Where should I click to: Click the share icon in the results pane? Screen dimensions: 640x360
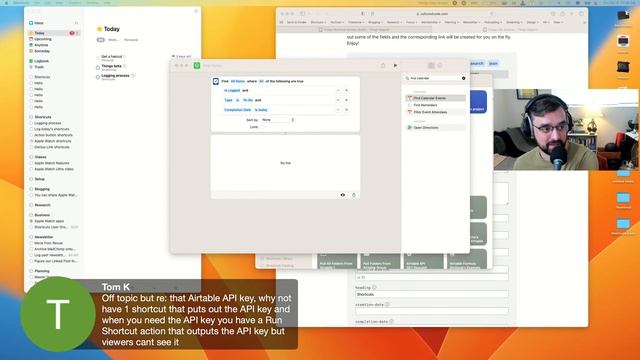coord(353,195)
